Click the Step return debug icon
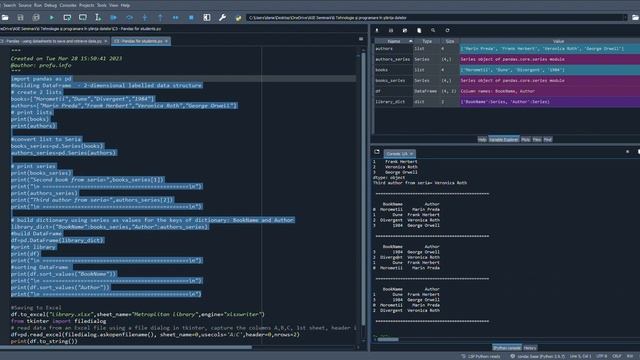640x360 pixels. tap(160, 18)
